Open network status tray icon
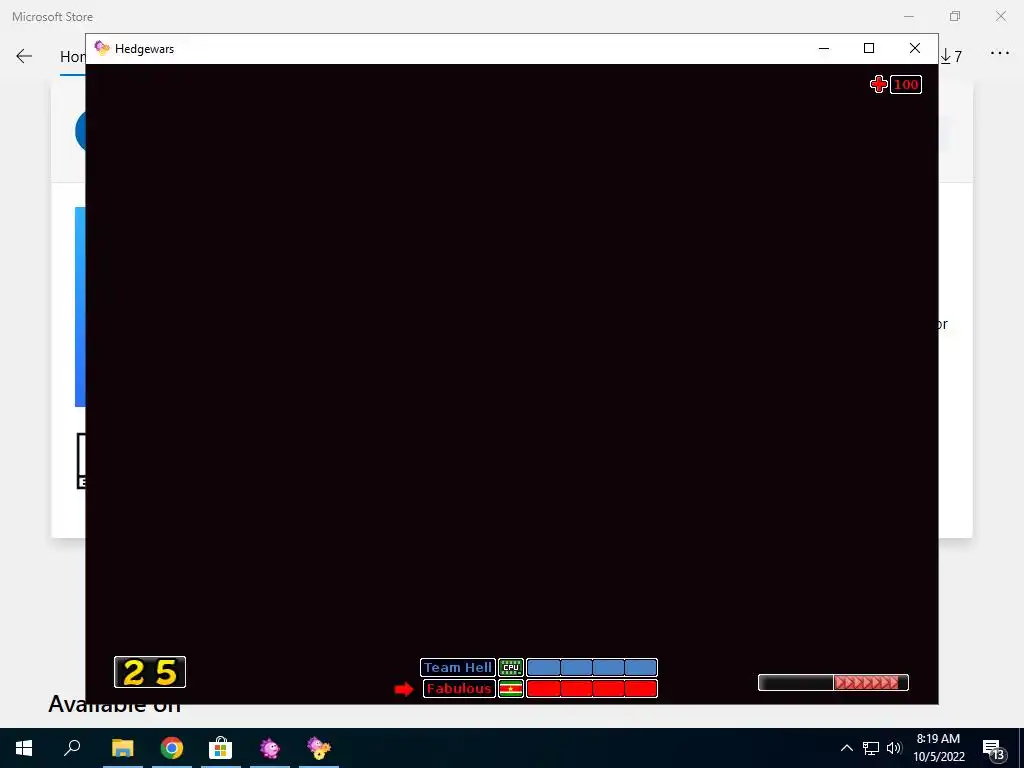This screenshot has height=768, width=1024. point(871,748)
